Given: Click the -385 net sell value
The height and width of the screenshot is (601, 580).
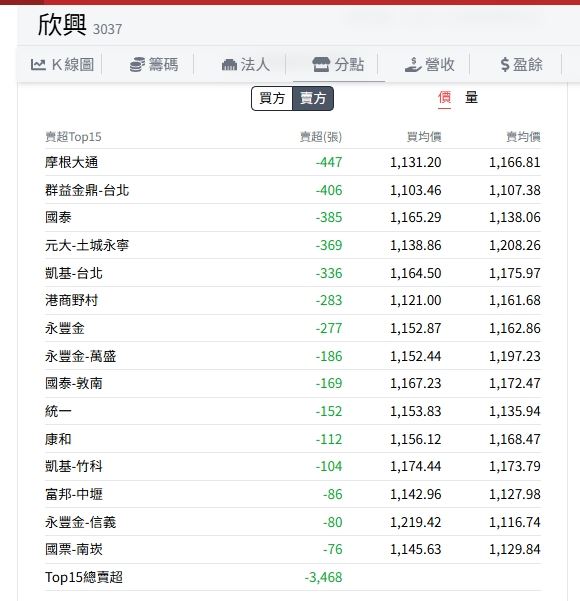Looking at the screenshot, I should (329, 217).
